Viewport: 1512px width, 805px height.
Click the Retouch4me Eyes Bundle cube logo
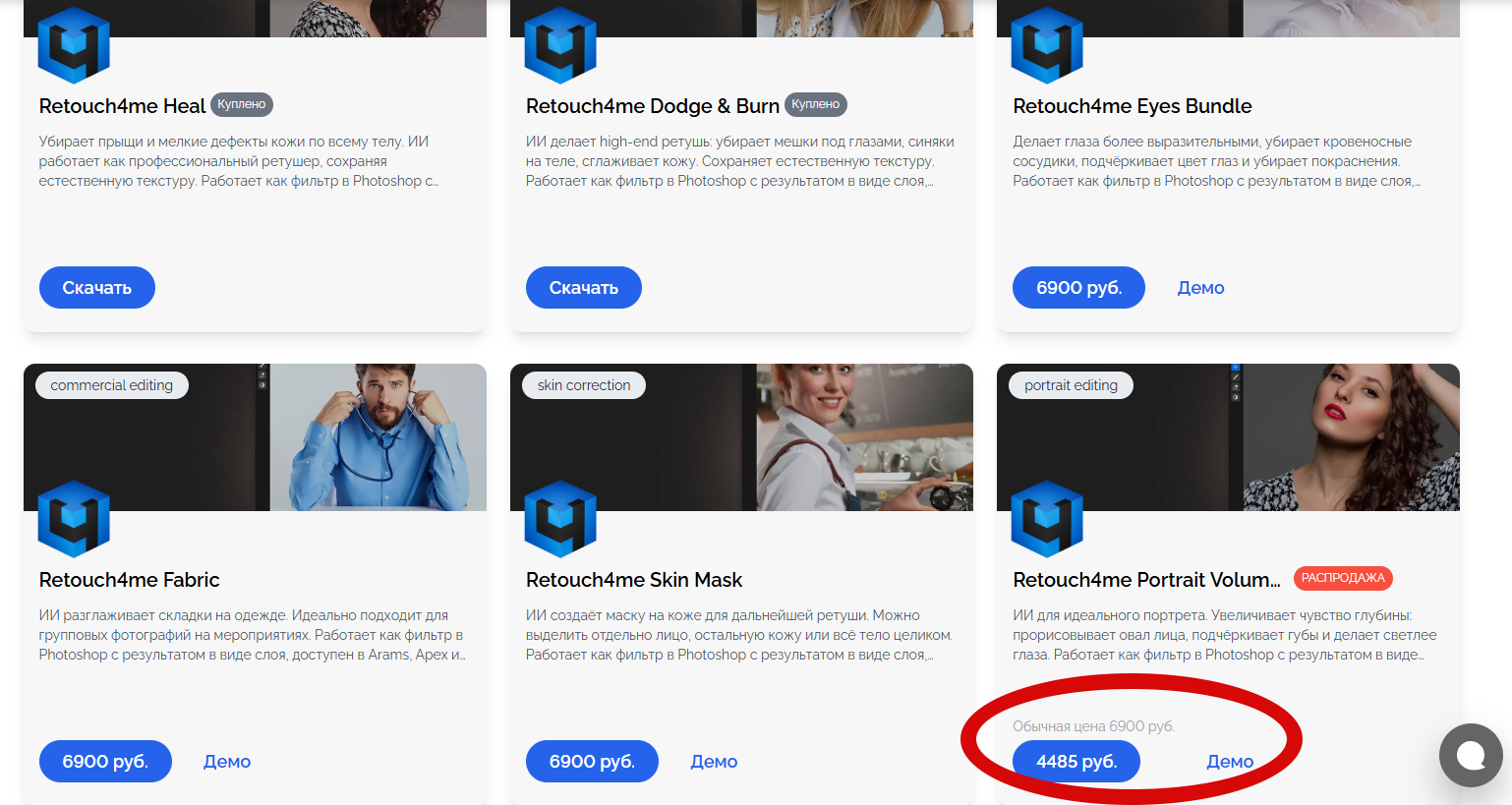tap(1047, 45)
